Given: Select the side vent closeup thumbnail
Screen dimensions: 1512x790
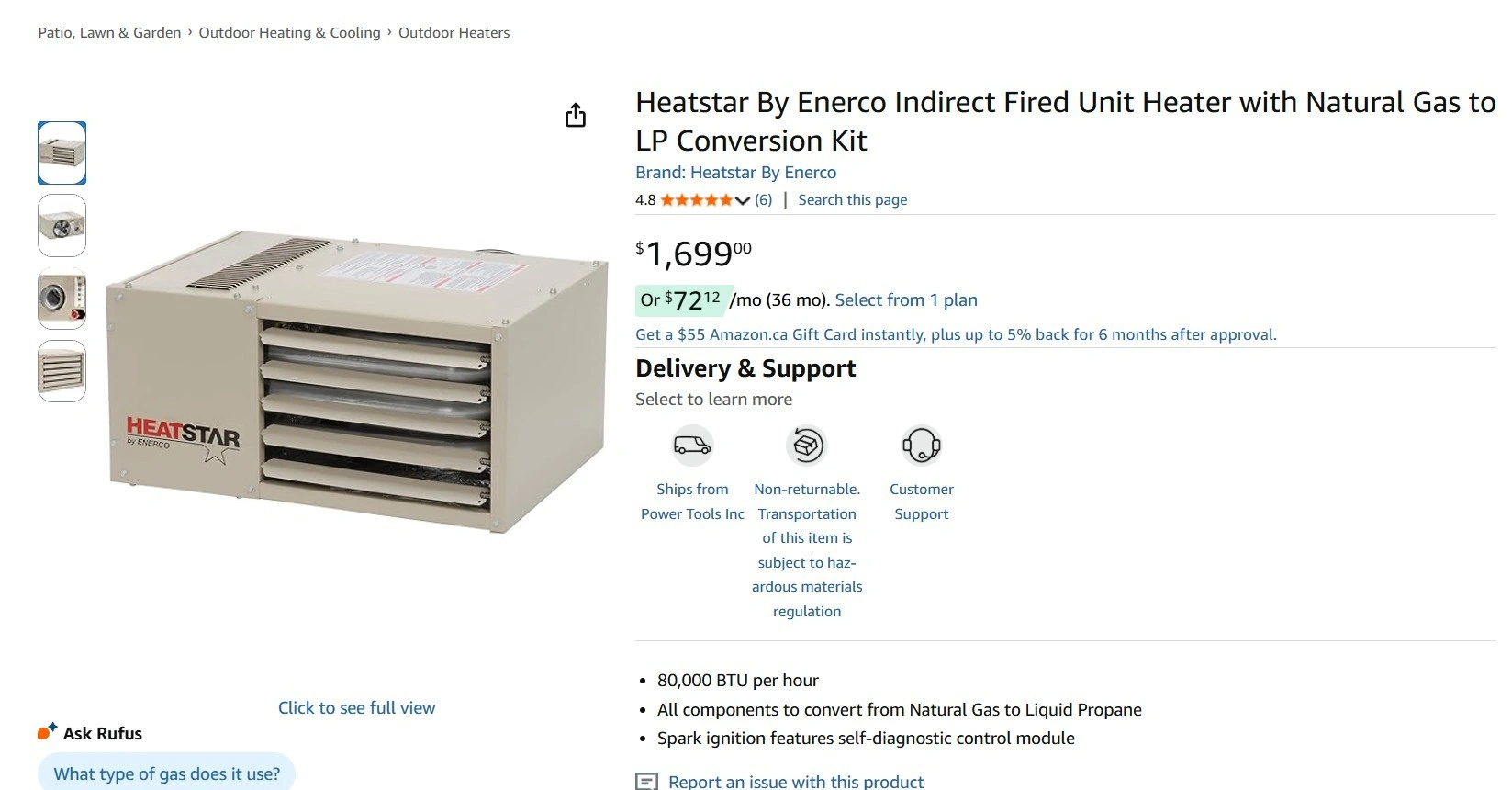Looking at the screenshot, I should [x=62, y=299].
